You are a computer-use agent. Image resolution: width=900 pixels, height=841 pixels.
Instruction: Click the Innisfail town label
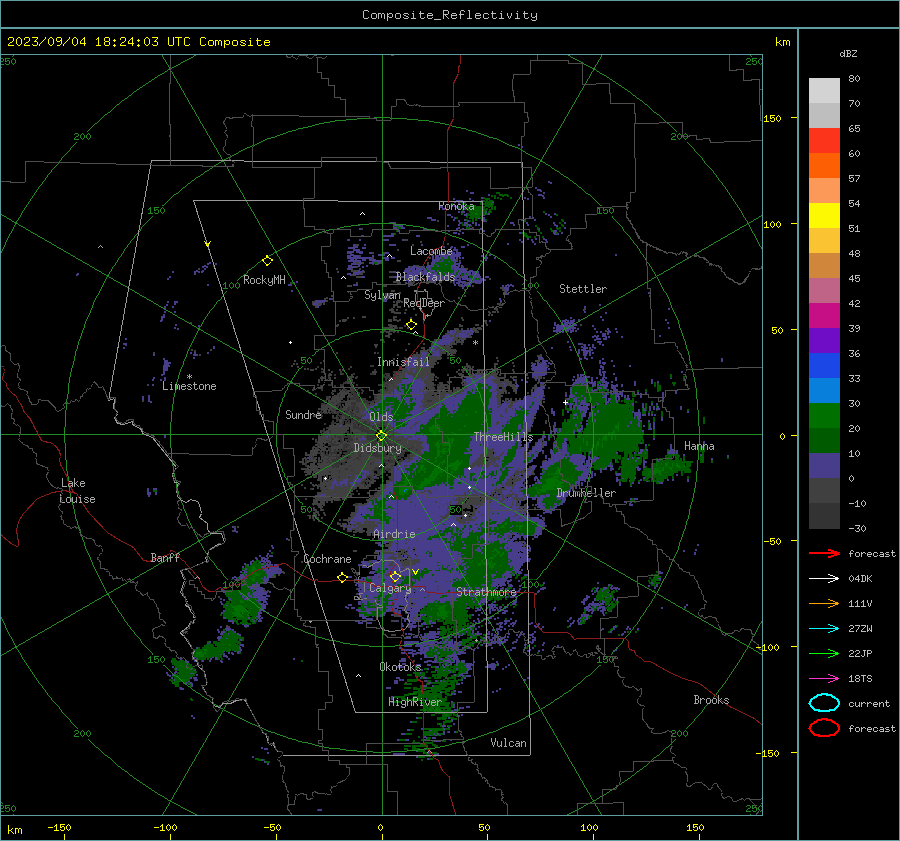(x=403, y=362)
